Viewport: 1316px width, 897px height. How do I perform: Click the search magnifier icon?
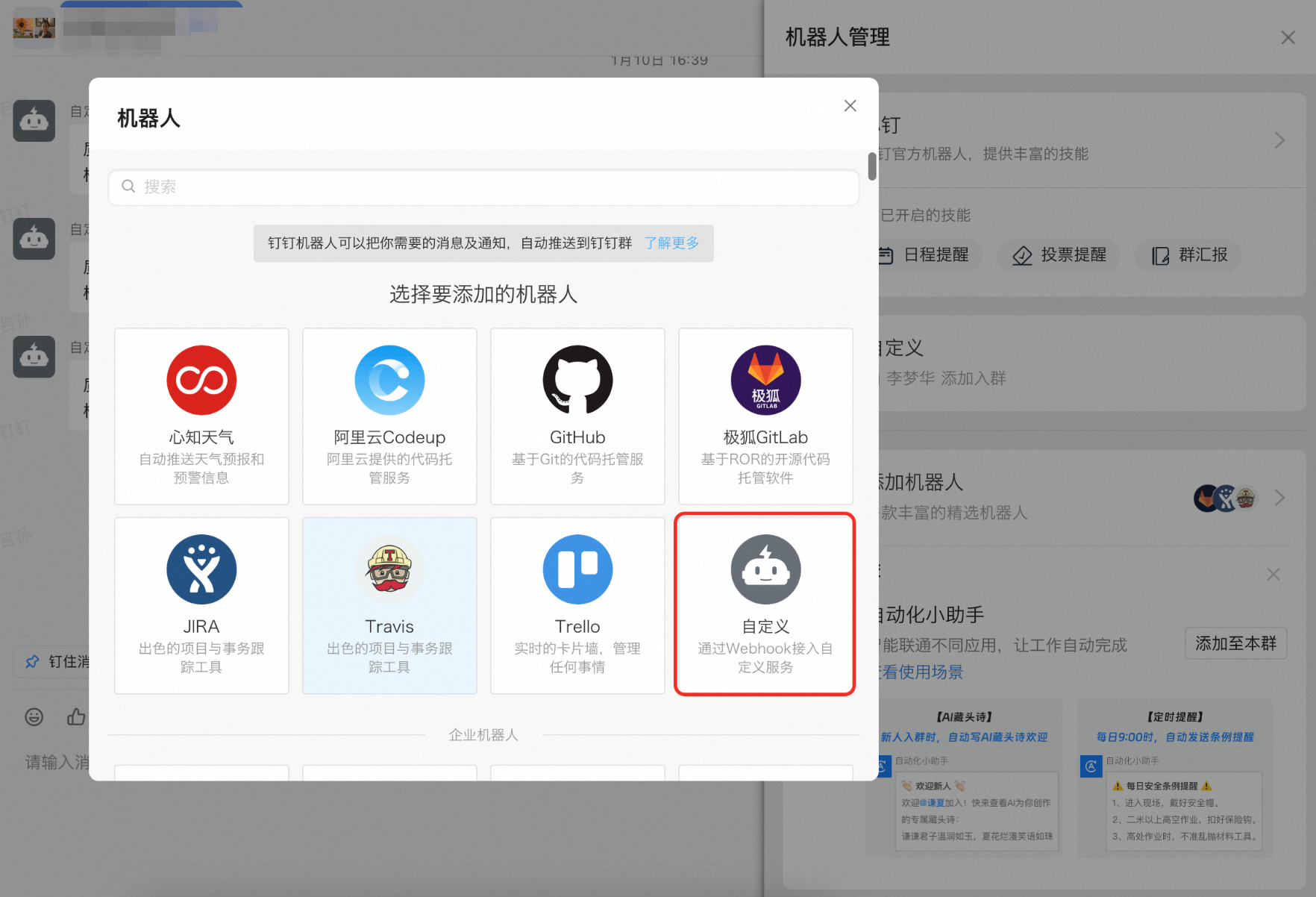(x=128, y=186)
